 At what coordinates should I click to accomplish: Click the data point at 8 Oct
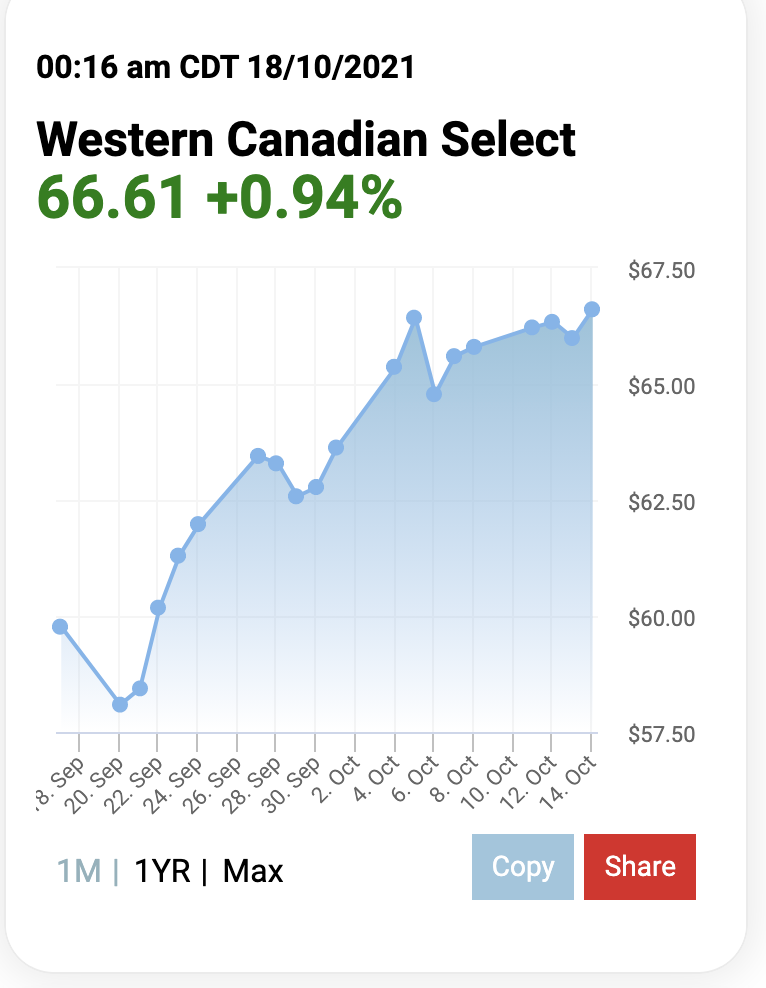474,347
